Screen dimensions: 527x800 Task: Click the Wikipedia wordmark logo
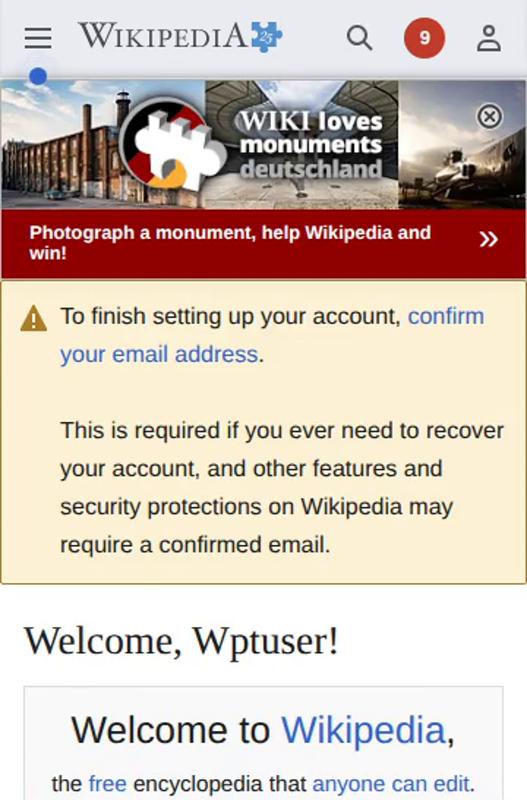162,36
